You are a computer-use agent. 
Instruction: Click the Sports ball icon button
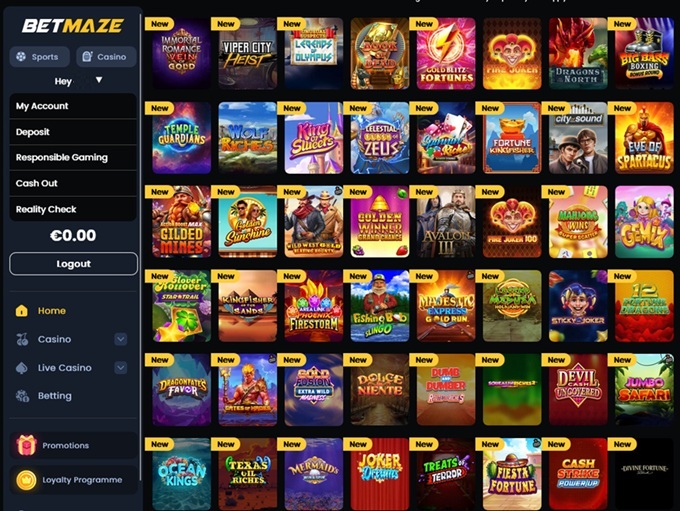click(x=21, y=57)
